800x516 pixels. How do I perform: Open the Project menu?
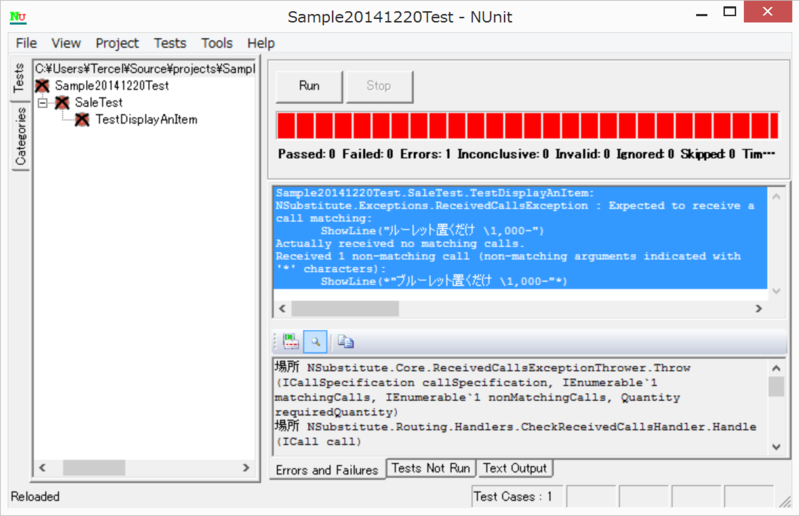click(117, 43)
